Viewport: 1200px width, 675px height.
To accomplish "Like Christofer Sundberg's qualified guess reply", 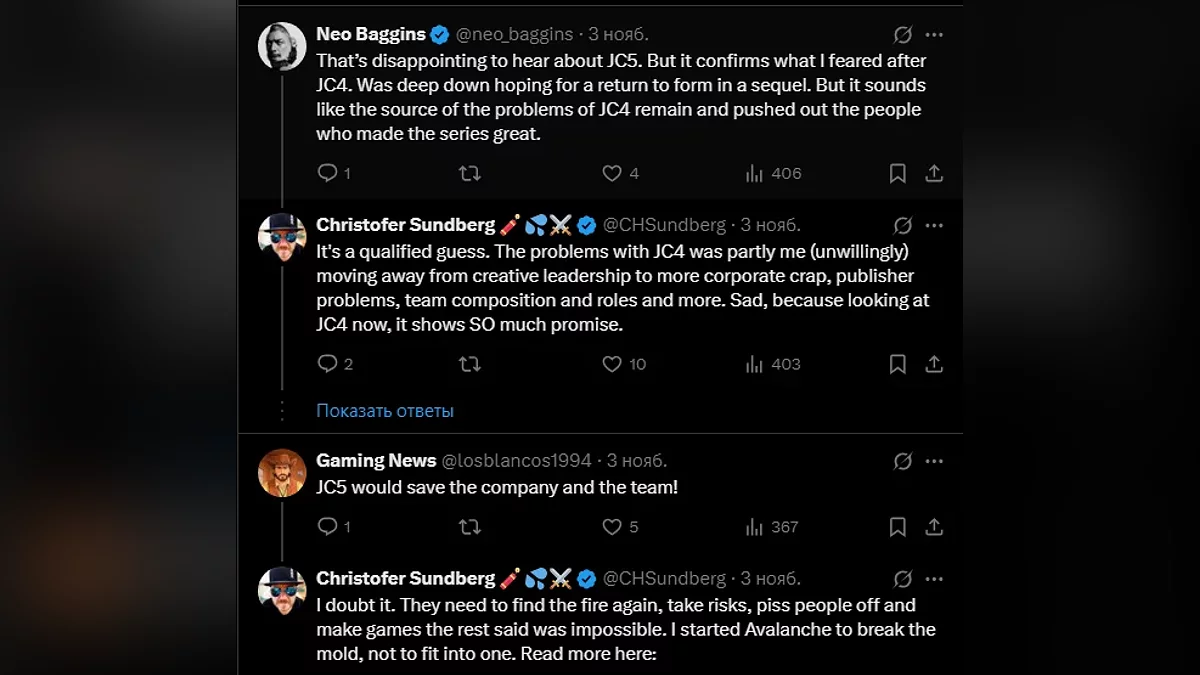I will tap(612, 364).
